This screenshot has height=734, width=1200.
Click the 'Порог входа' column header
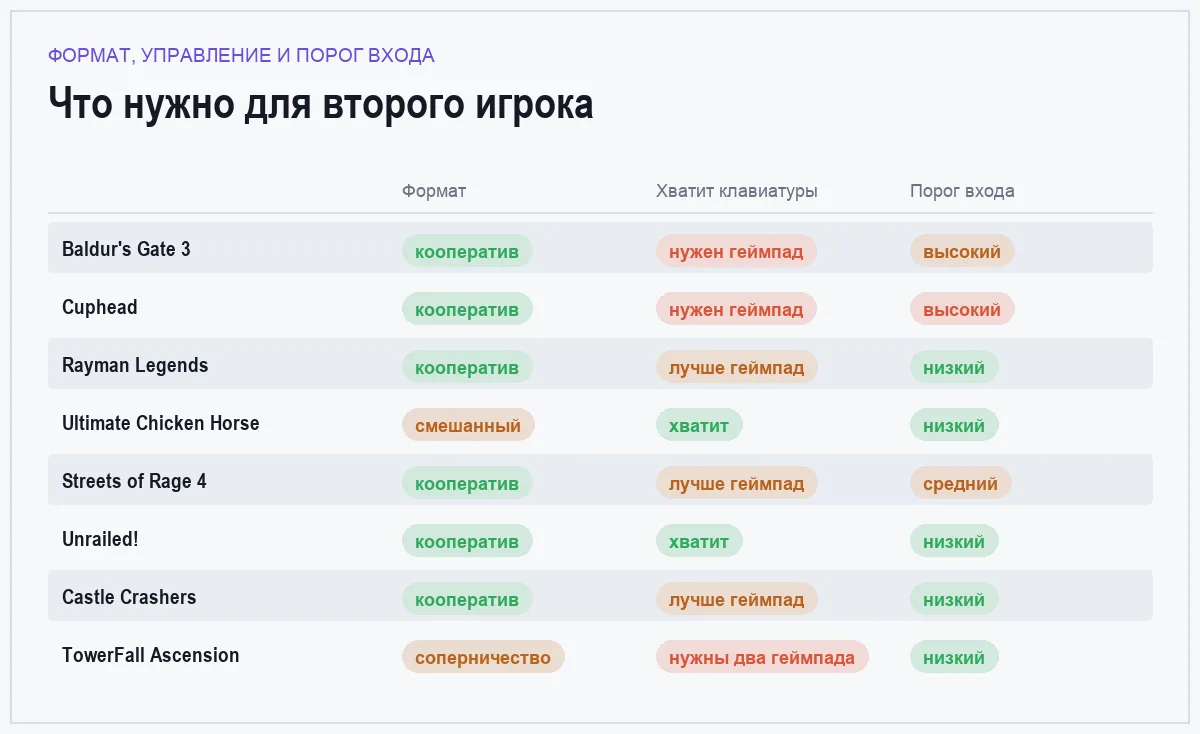[x=962, y=191]
